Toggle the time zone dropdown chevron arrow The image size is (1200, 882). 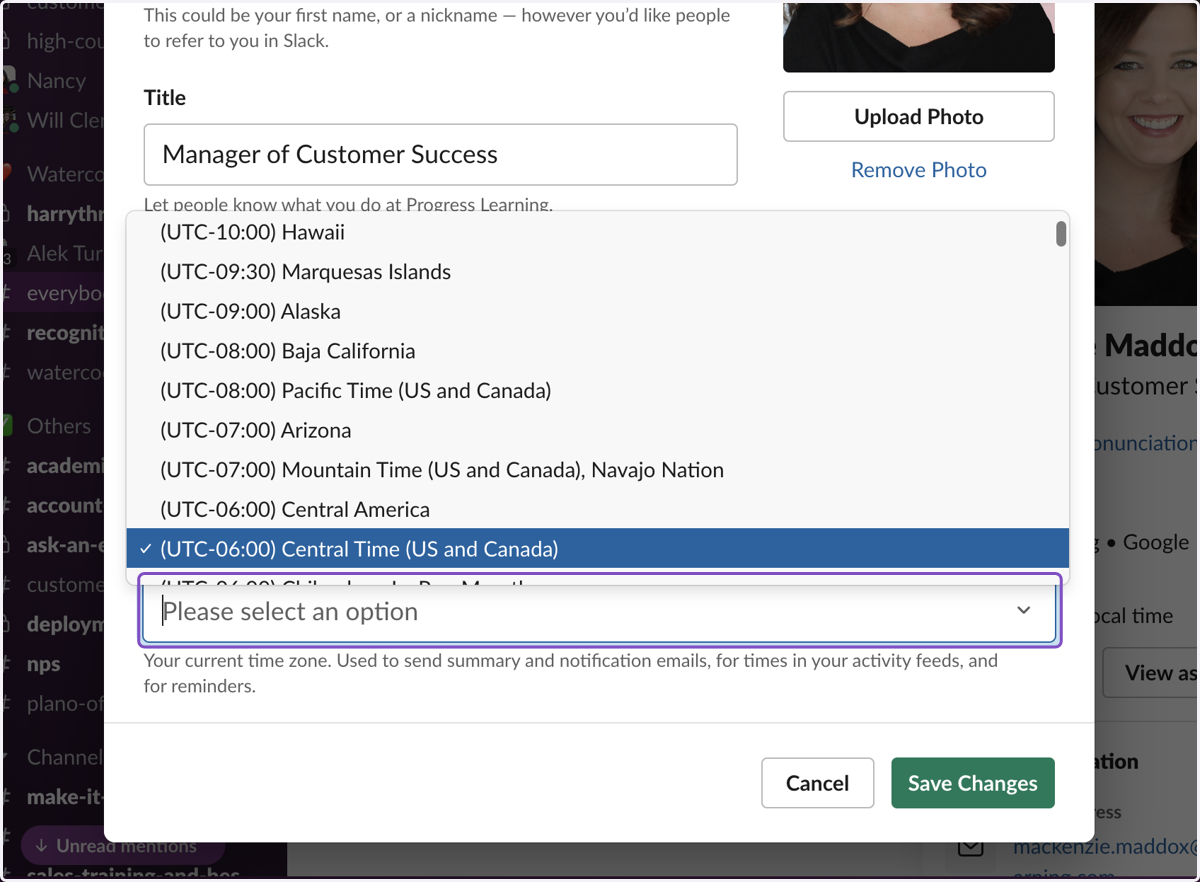[x=1023, y=611]
